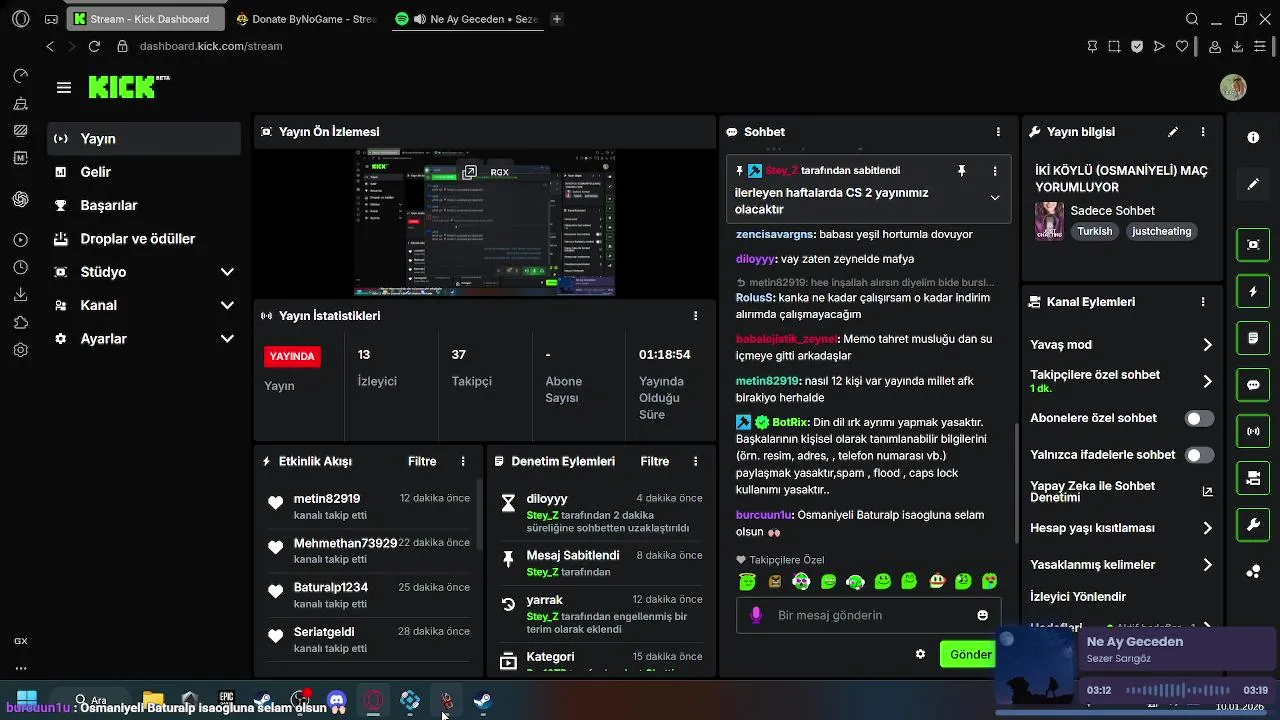Switch to Donate ByNoGame tab
This screenshot has height=720, width=1280.
[x=307, y=19]
